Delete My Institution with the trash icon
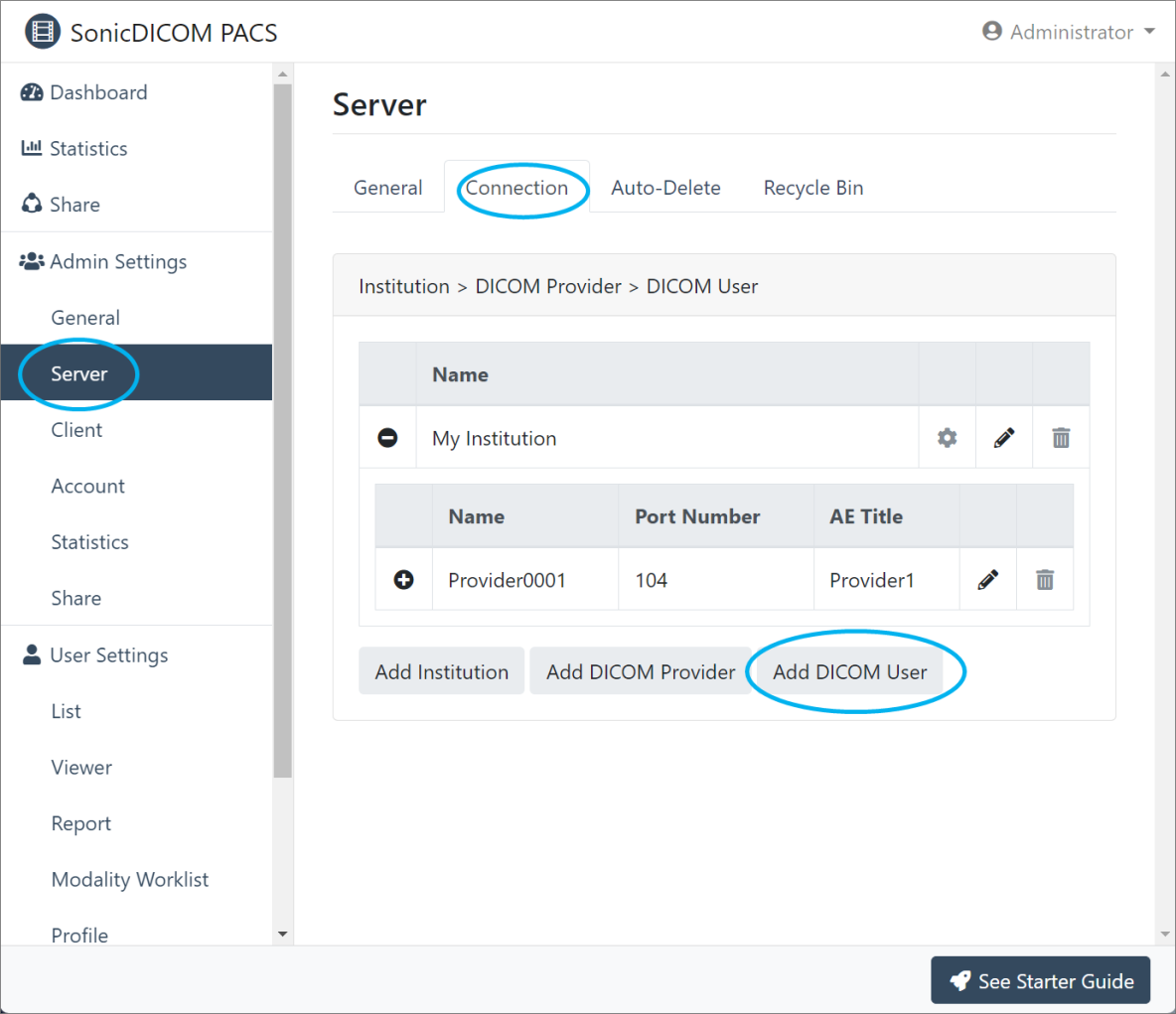The image size is (1176, 1014). (x=1061, y=437)
